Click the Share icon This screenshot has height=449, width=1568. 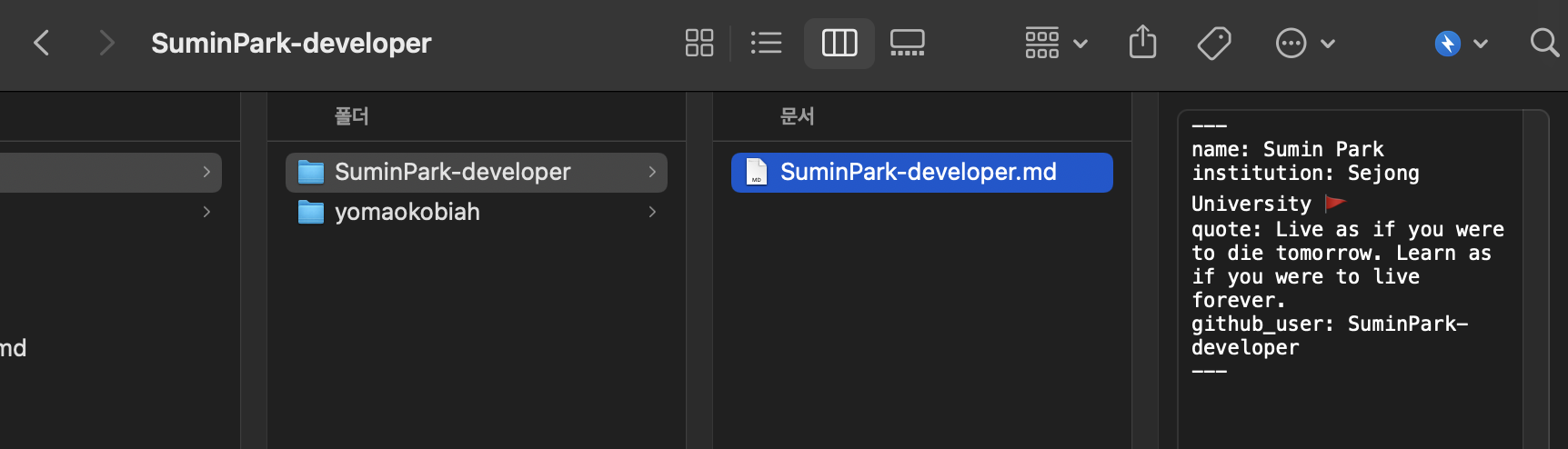tap(1142, 43)
